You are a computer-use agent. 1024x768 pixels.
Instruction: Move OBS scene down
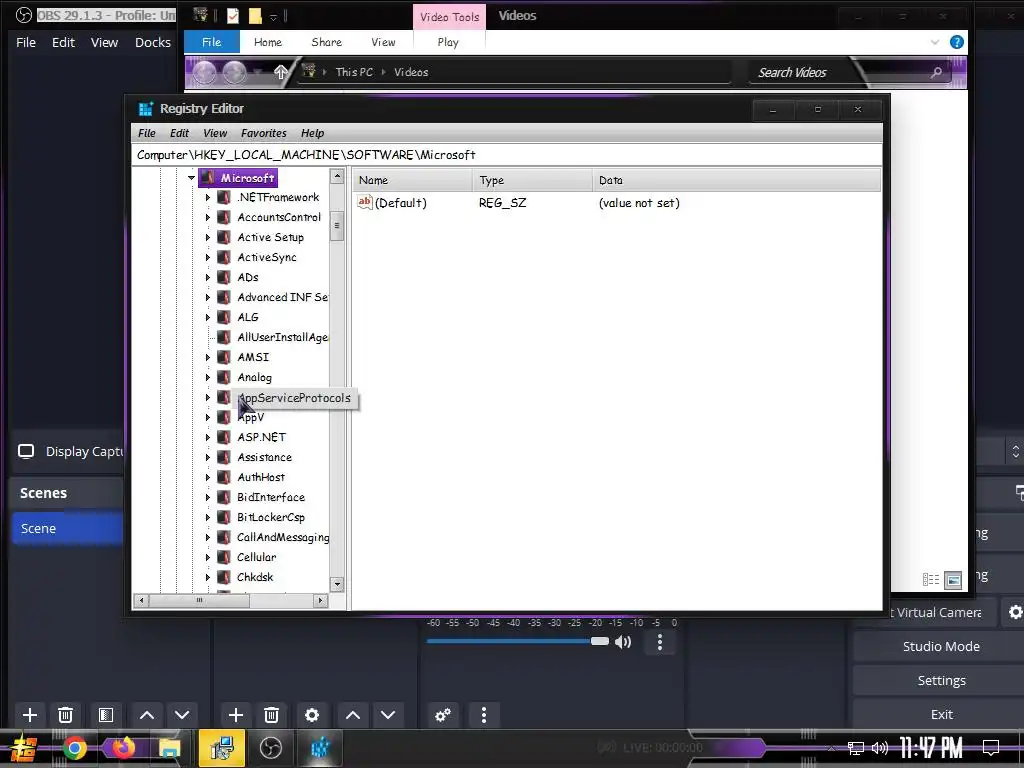(182, 715)
